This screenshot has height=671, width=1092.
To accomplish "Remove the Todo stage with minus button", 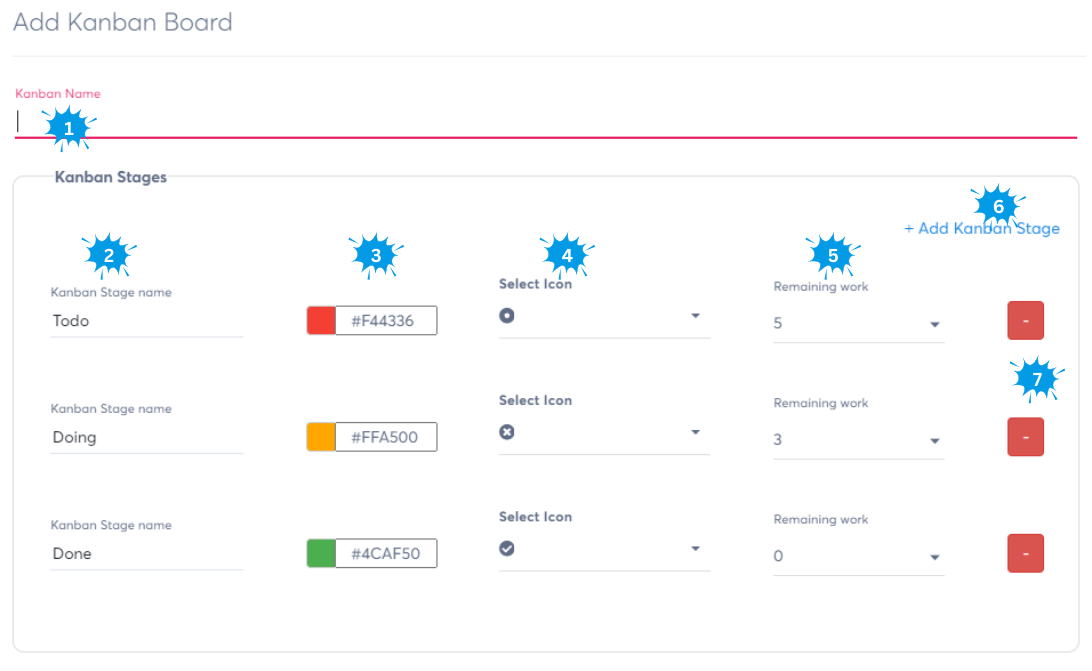I will (1025, 321).
